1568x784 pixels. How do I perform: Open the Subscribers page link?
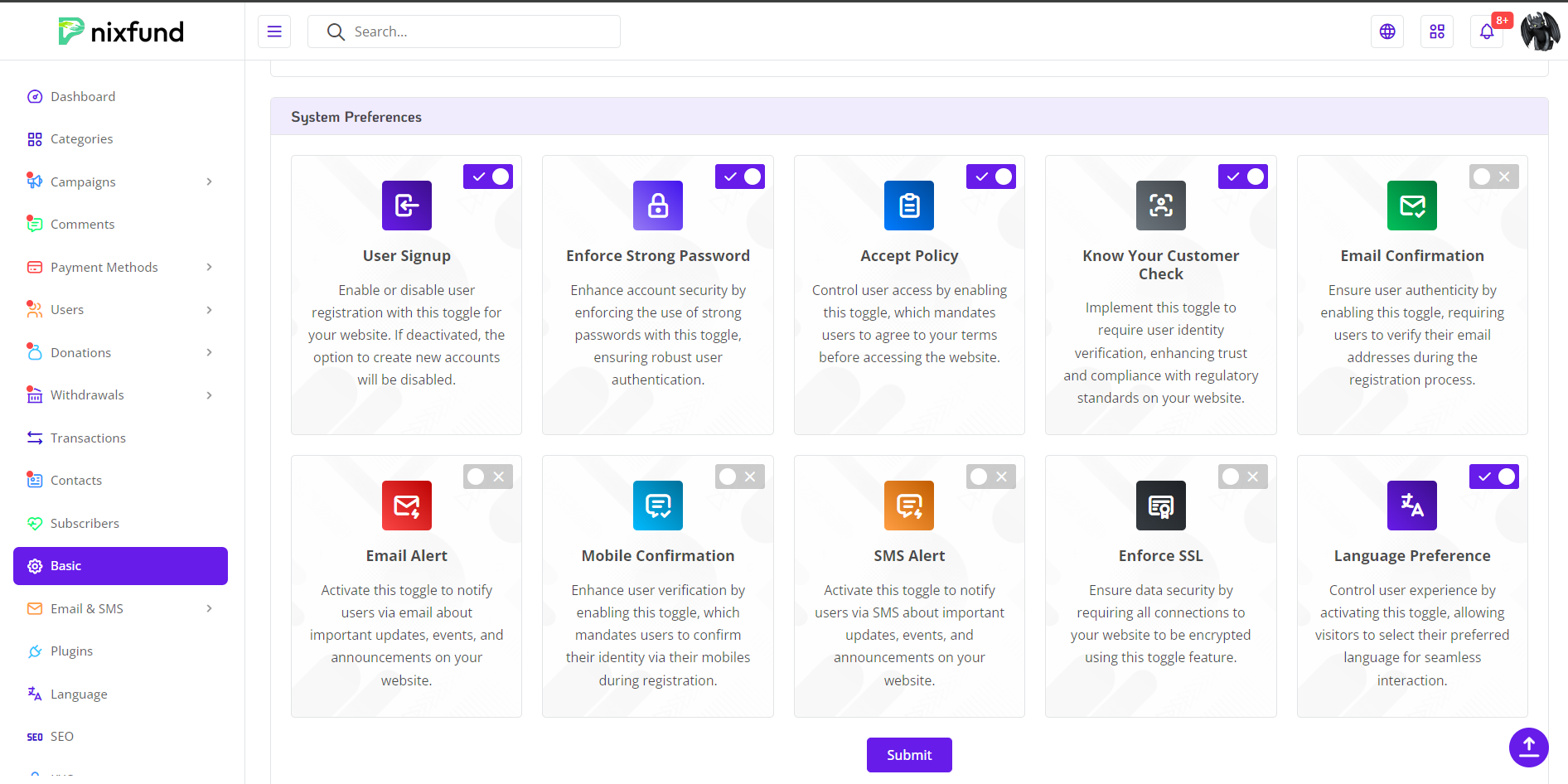pos(85,523)
